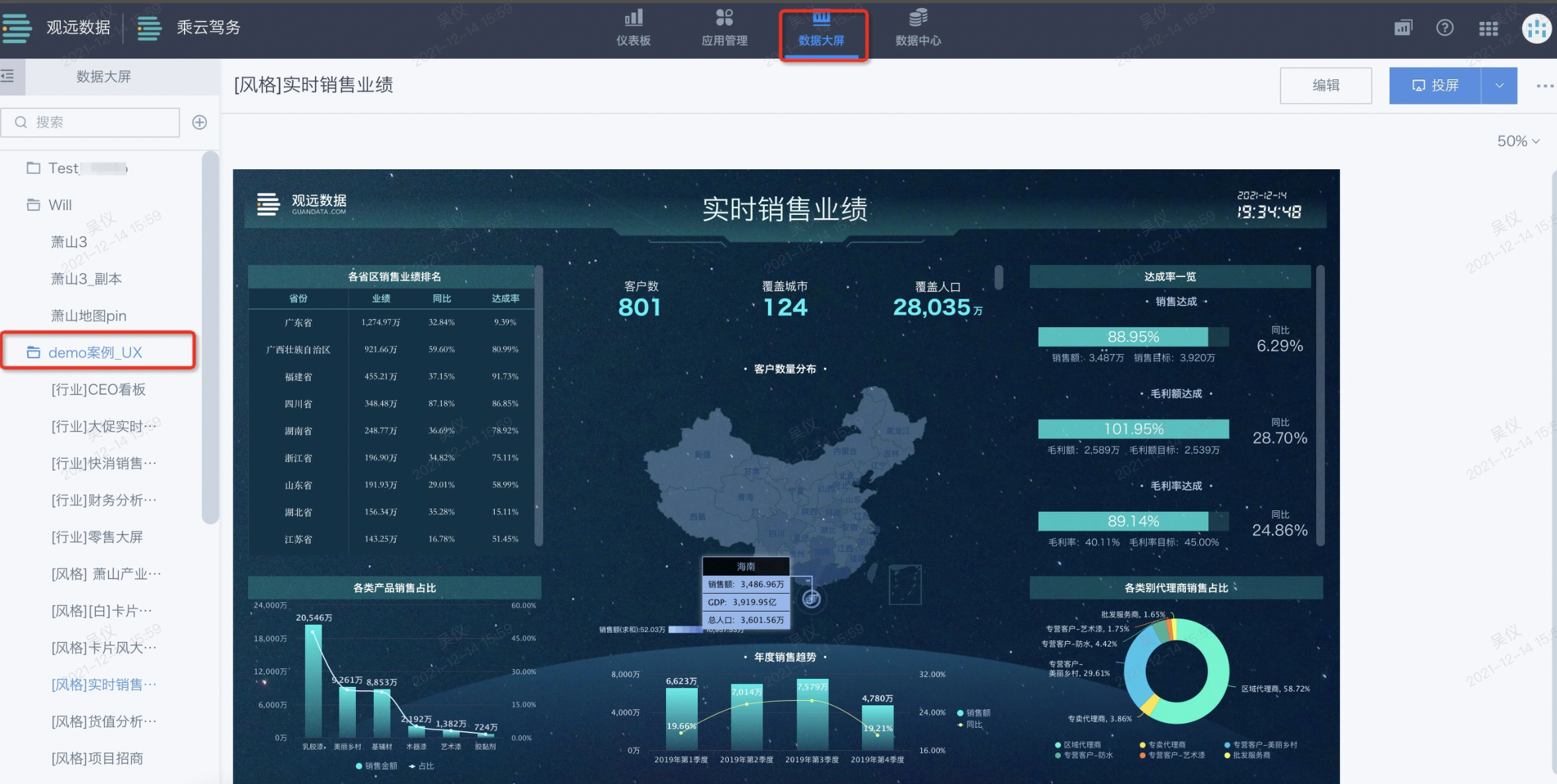Click the 客户数 801 metric
The width and height of the screenshot is (1557, 784).
point(640,299)
